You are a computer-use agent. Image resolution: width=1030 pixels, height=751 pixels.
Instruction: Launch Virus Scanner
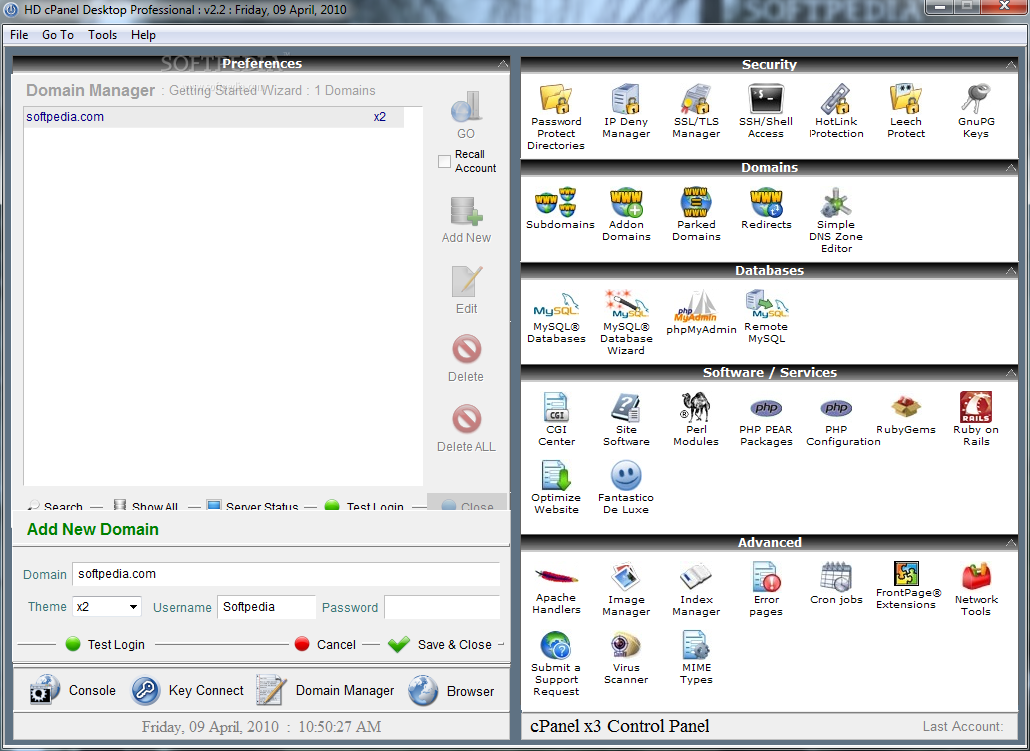coord(626,658)
